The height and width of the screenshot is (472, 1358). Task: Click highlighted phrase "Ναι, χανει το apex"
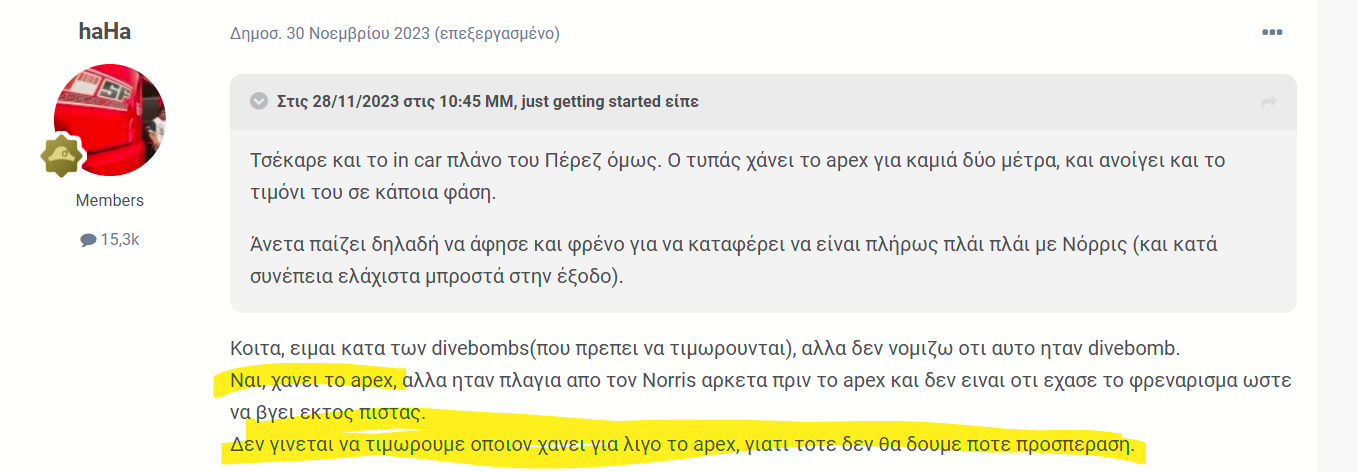pos(315,381)
